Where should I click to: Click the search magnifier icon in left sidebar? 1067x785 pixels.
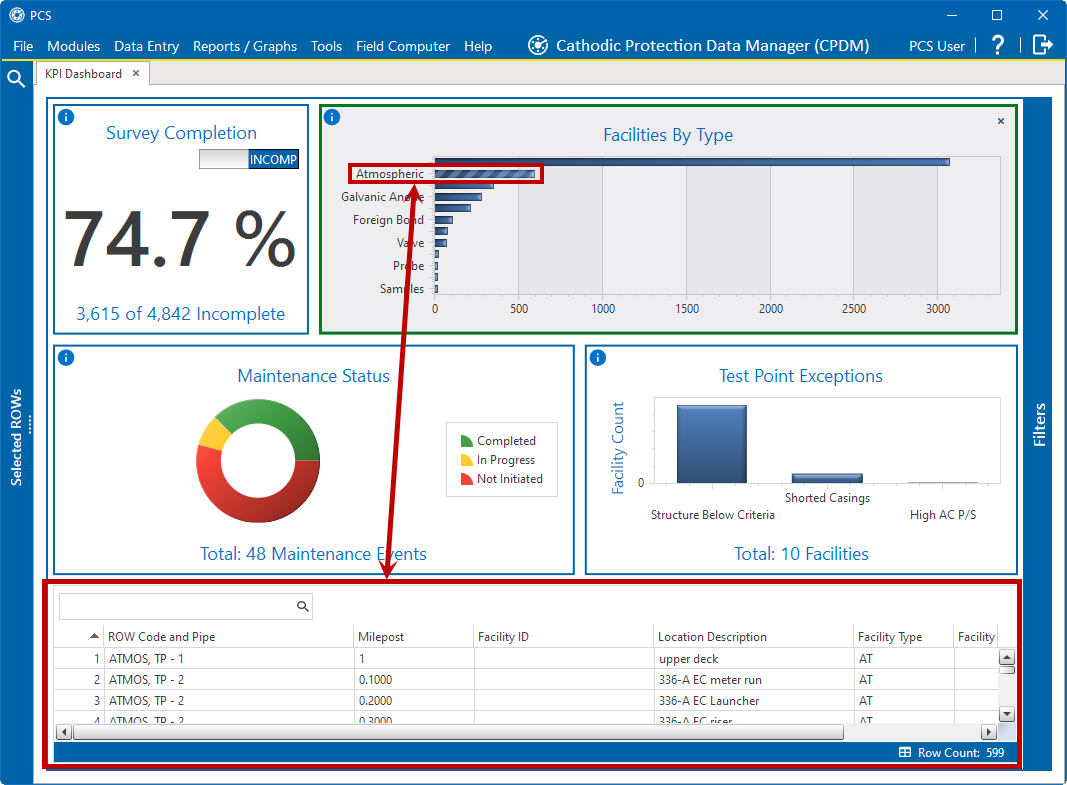pos(16,79)
